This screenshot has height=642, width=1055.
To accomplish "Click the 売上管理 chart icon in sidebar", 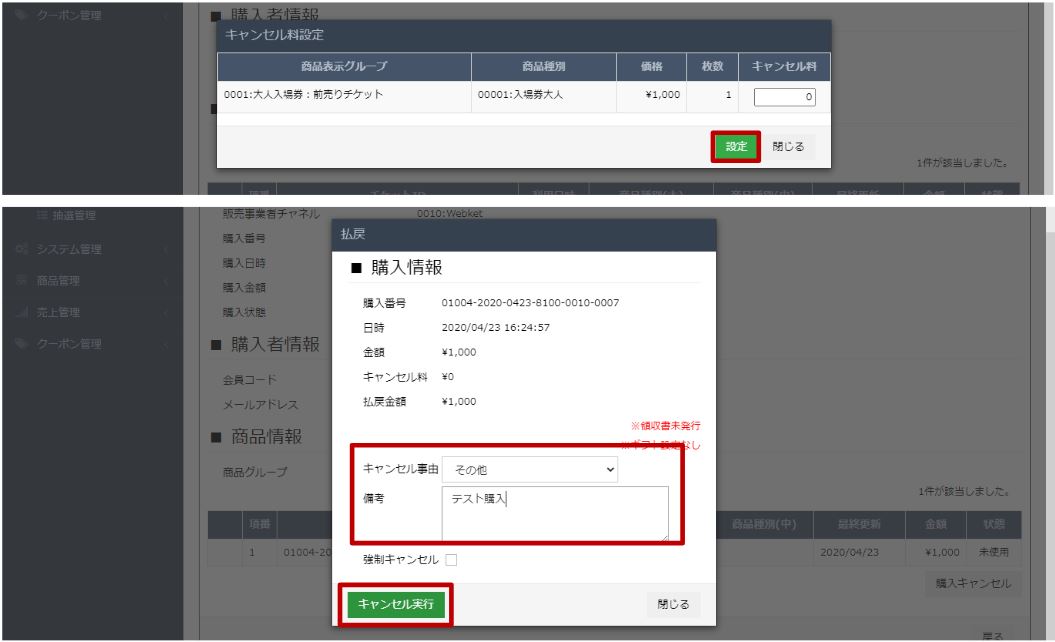I will tap(22, 313).
